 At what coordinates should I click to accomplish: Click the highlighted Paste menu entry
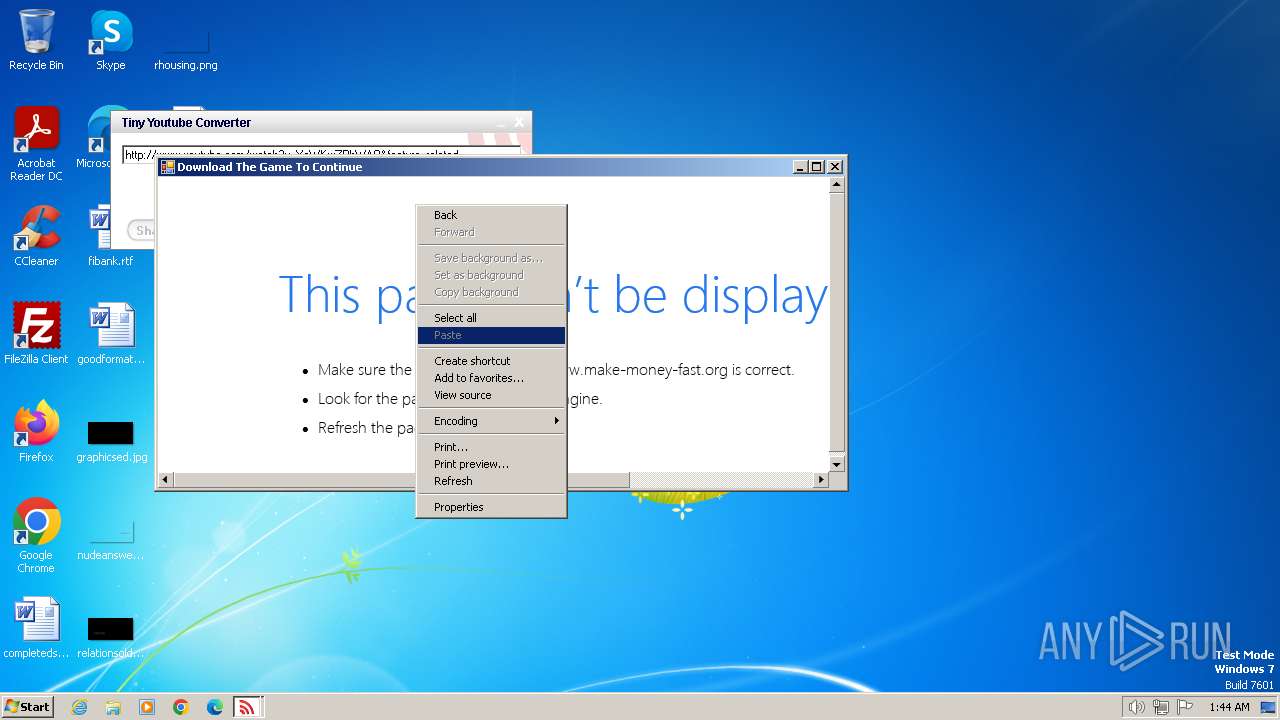click(x=491, y=335)
